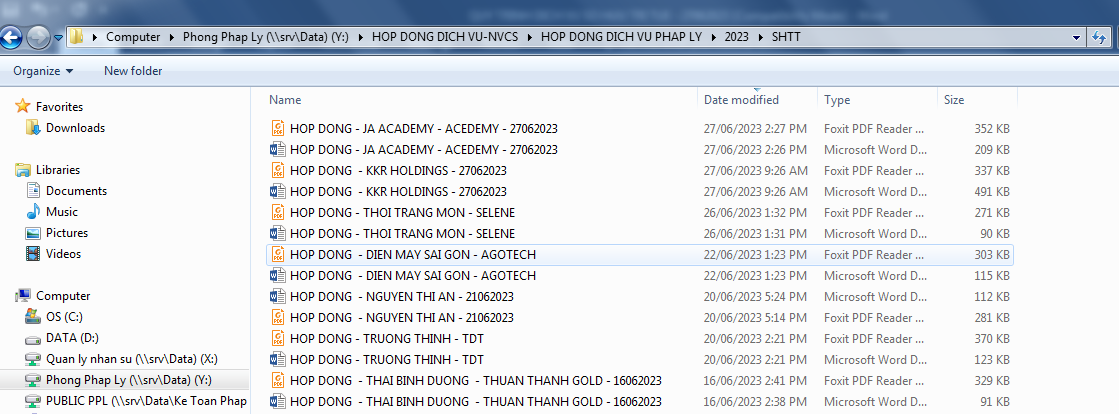Expand the breadcrumb arrow after 2023
This screenshot has width=1119, height=414.
click(760, 37)
